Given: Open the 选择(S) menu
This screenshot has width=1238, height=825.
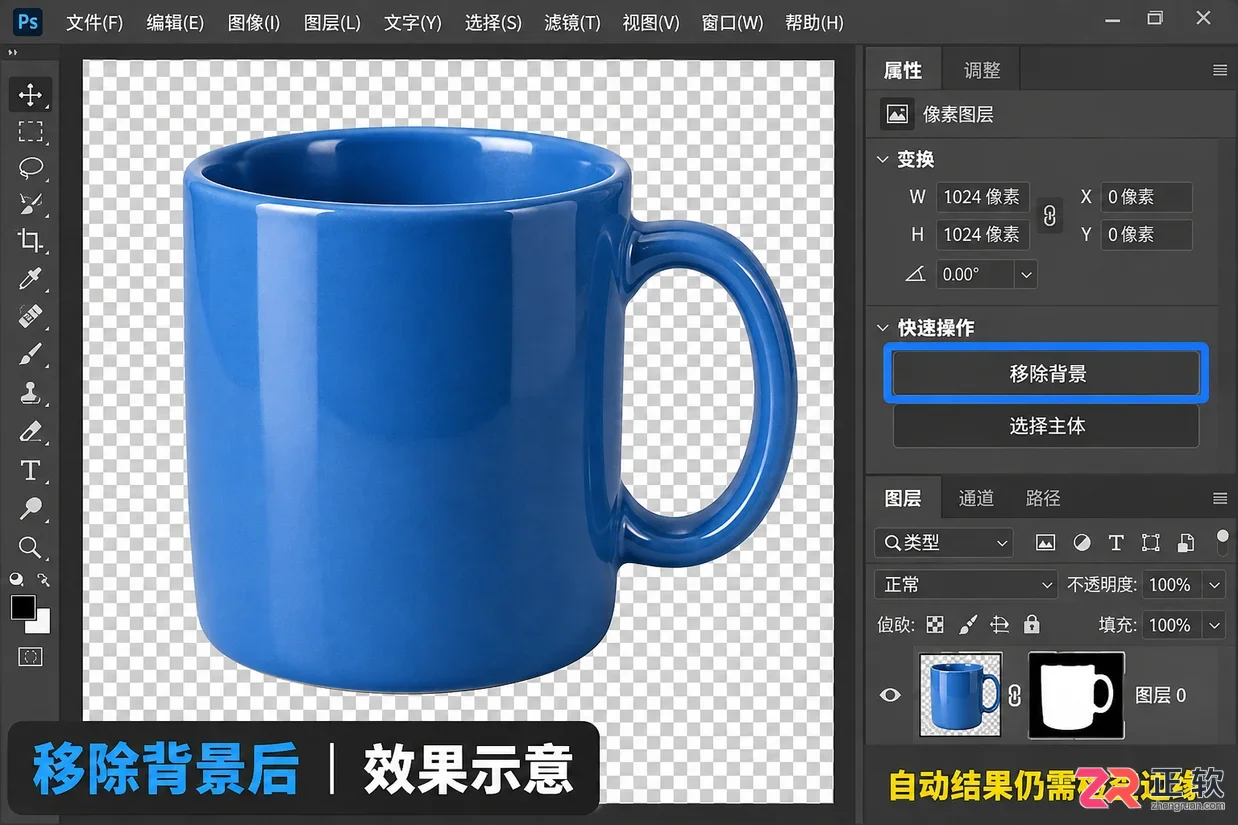Looking at the screenshot, I should point(493,22).
